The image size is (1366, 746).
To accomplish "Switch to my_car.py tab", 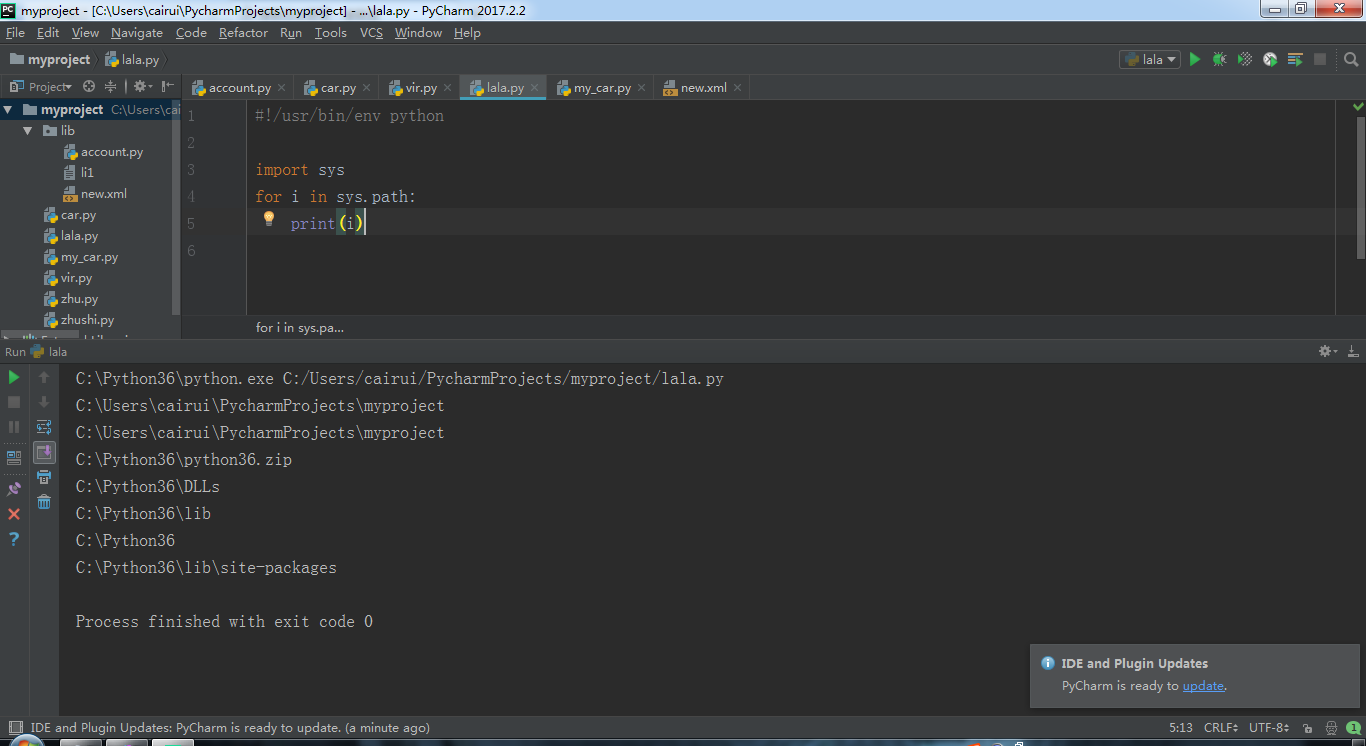I will coord(600,88).
